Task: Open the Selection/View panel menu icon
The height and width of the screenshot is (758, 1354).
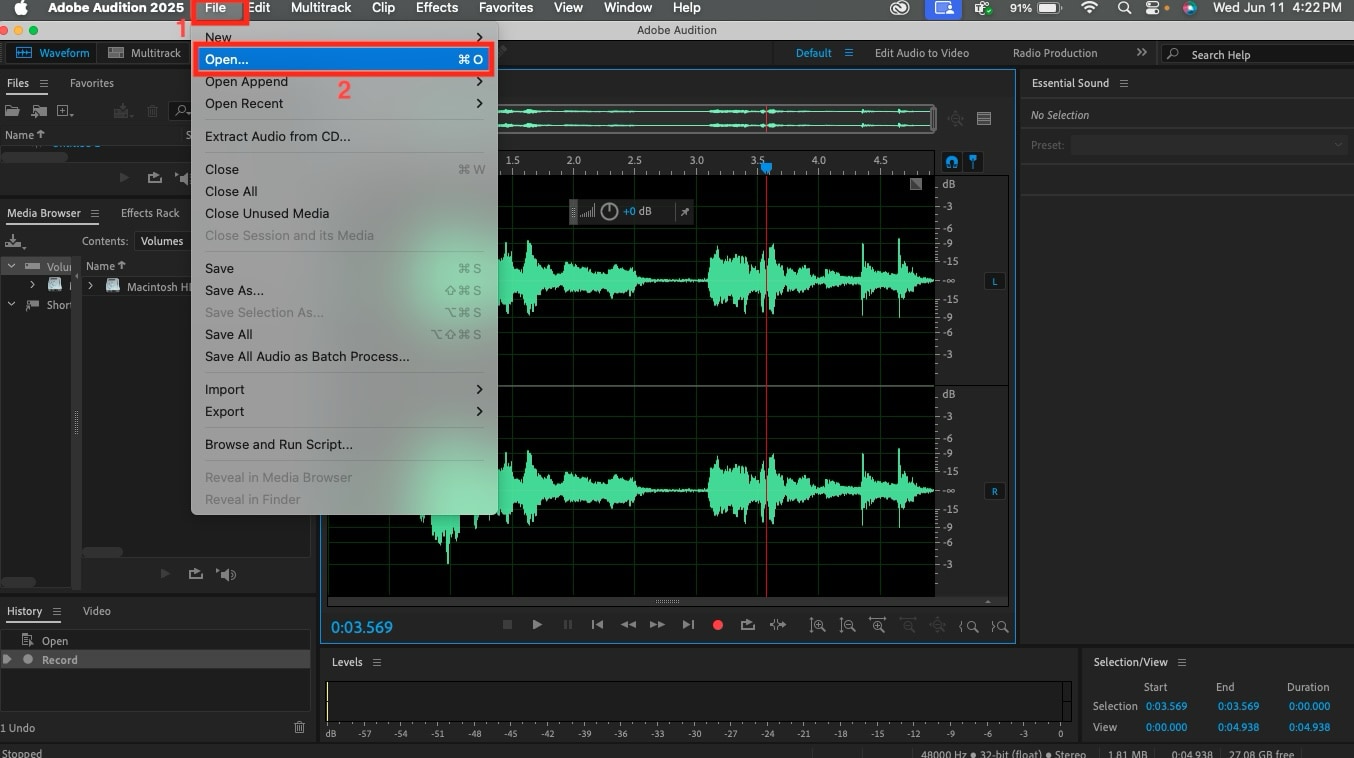Action: 1181,662
